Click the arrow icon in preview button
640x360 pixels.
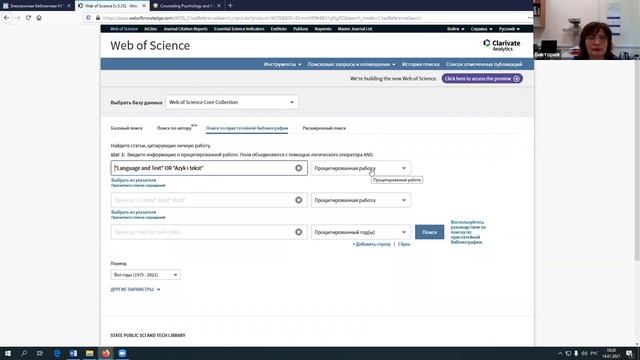click(516, 78)
